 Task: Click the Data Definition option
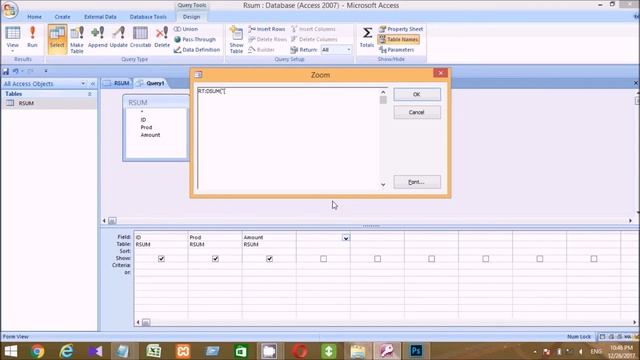[197, 49]
